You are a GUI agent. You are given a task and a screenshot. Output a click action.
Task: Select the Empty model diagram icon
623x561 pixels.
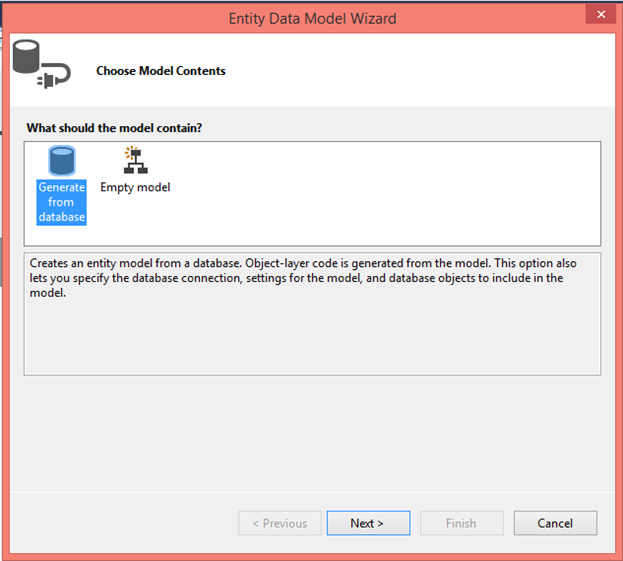click(135, 160)
